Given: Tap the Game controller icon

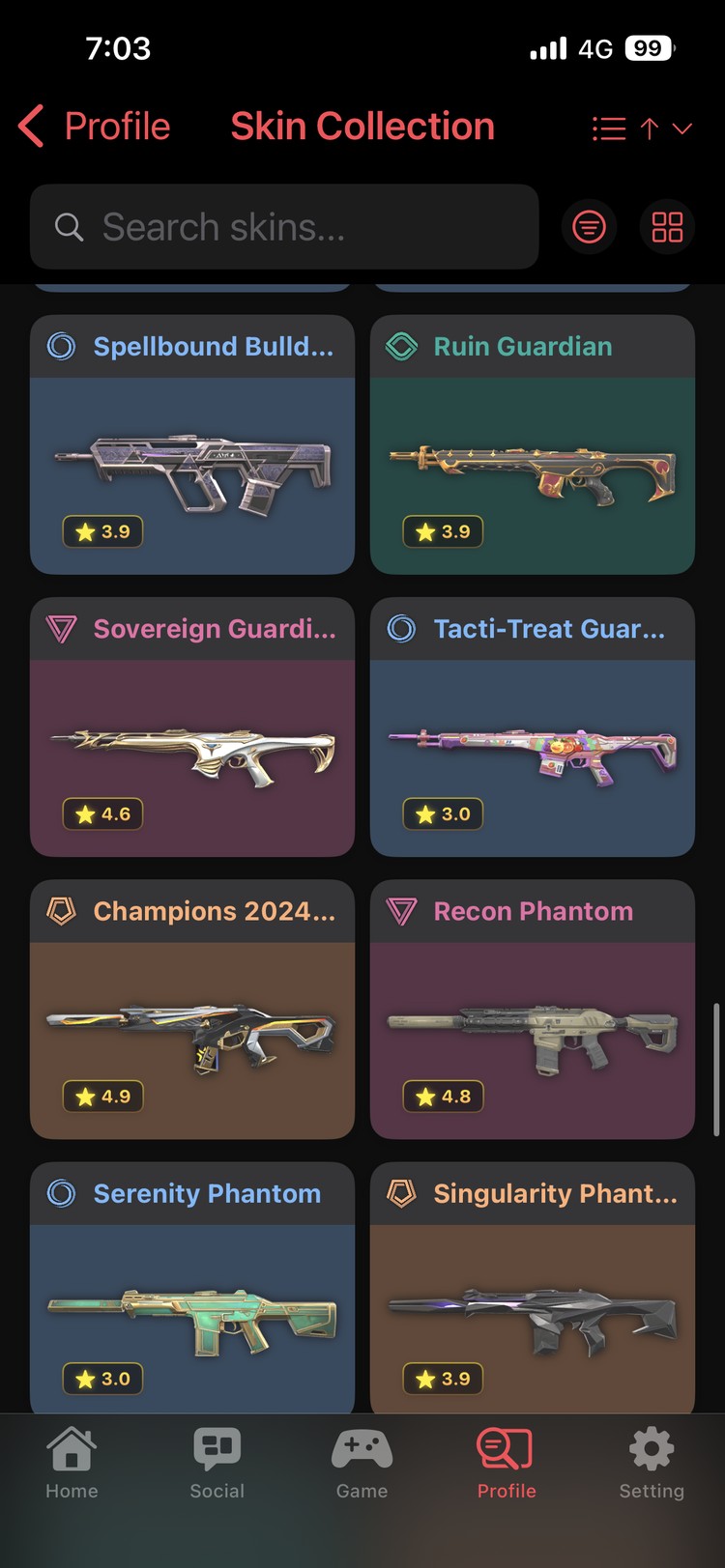Looking at the screenshot, I should [x=362, y=1448].
